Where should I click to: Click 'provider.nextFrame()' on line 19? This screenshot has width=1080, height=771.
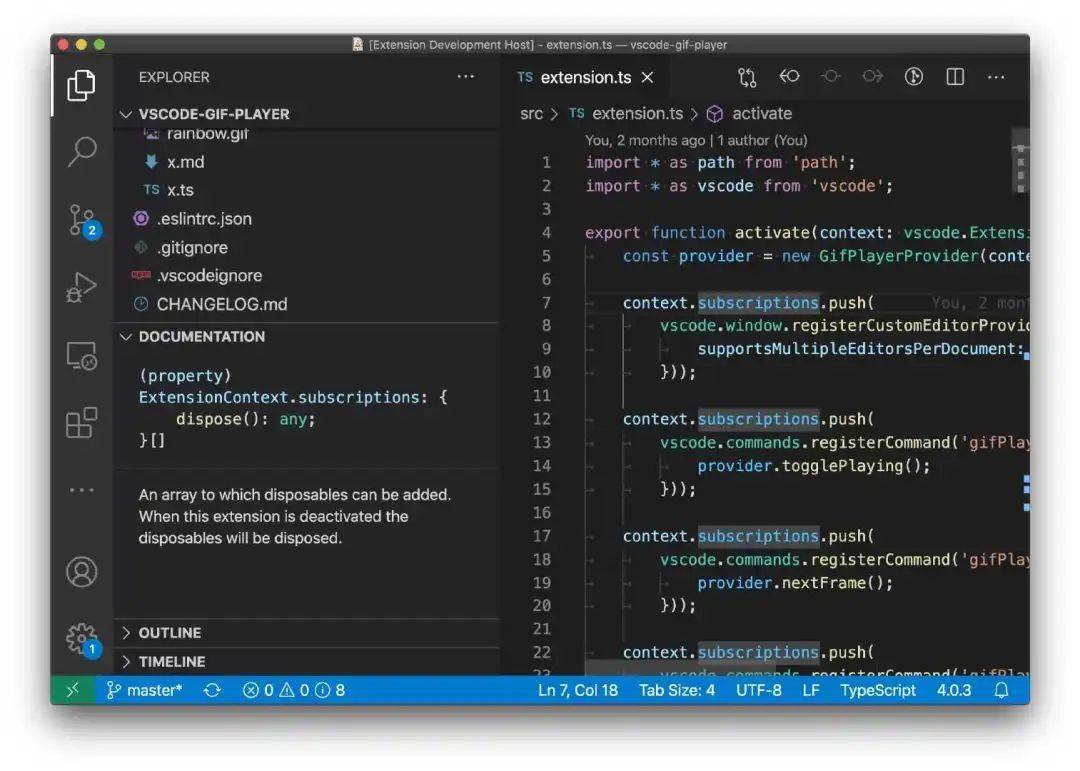(795, 583)
